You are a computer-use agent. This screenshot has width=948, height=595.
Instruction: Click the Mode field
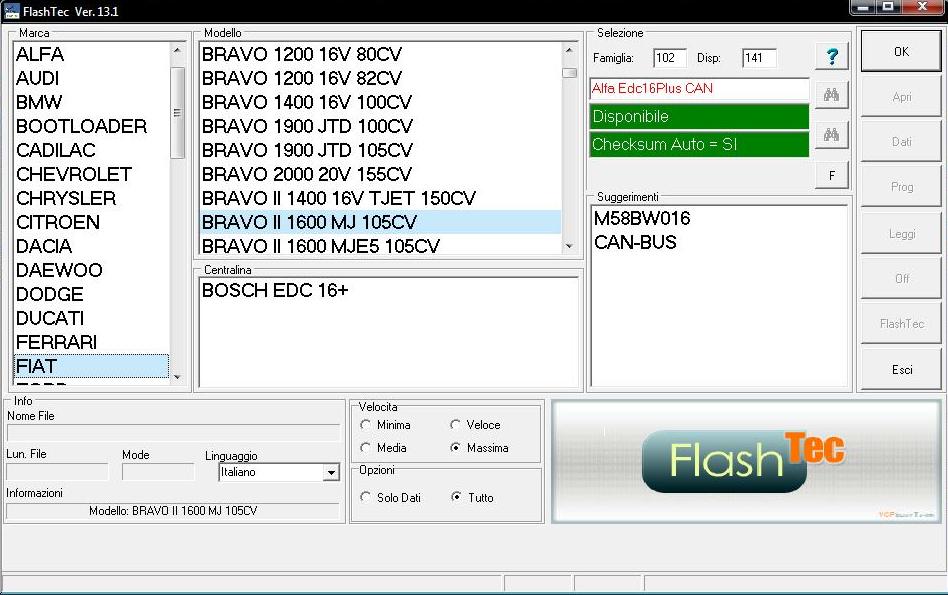tap(158, 472)
